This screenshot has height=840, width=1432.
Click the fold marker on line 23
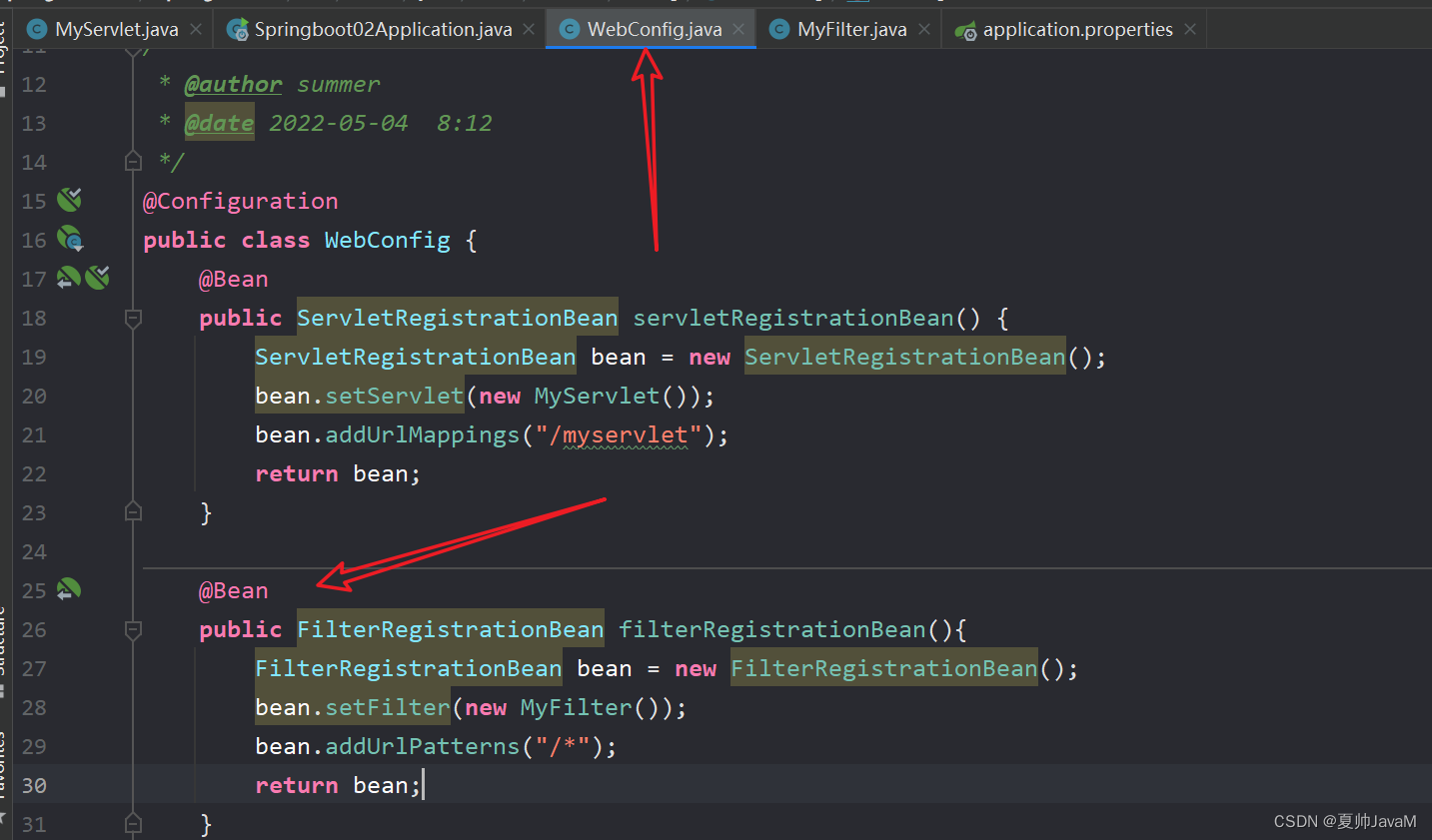tap(133, 511)
